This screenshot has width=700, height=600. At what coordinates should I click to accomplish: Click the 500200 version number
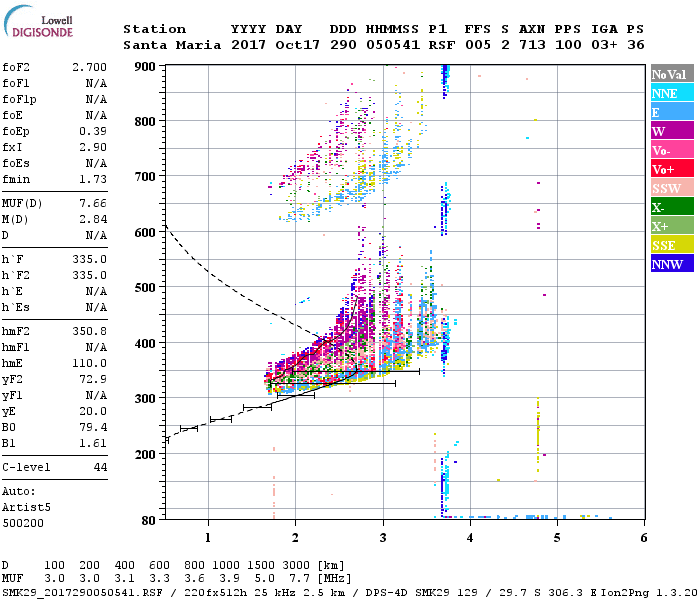point(23,523)
